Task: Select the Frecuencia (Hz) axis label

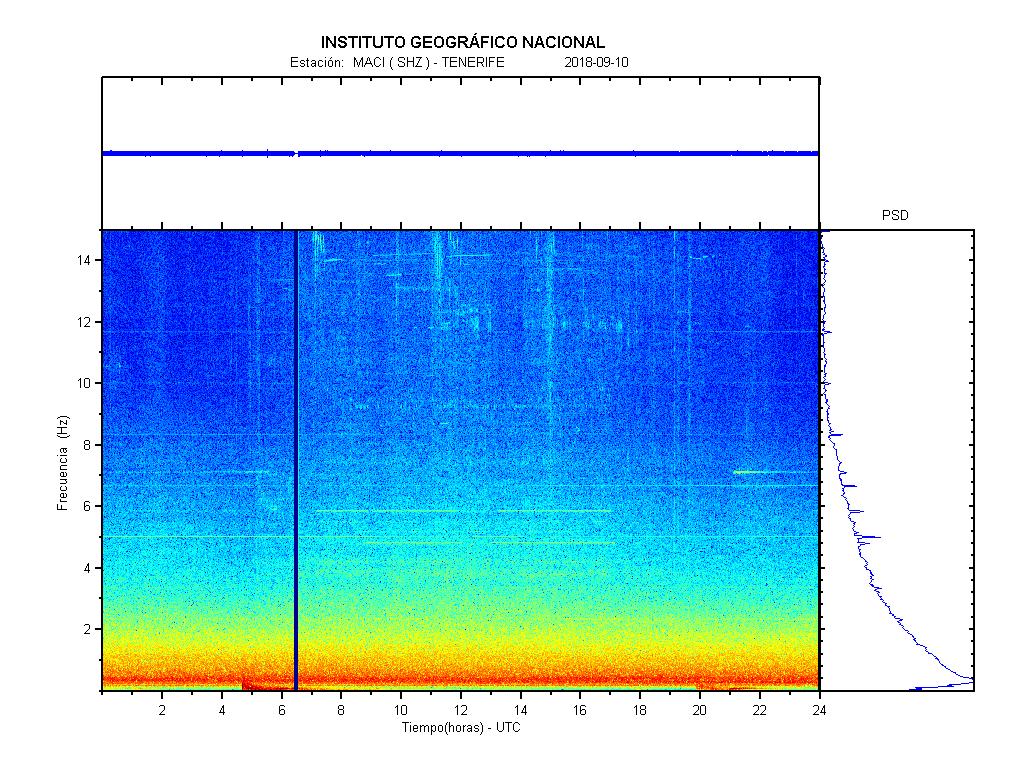Action: [x=62, y=461]
